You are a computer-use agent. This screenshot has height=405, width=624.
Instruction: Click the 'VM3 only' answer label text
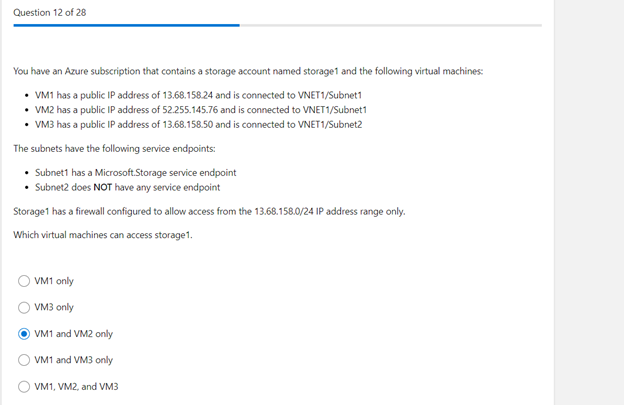[x=54, y=307]
